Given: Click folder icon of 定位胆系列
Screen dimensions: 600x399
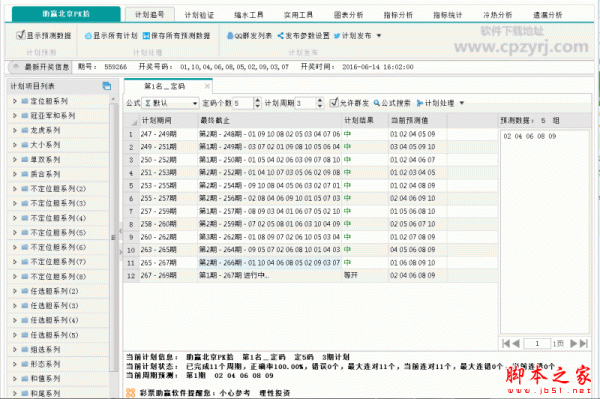Looking at the screenshot, I should click(25, 101).
